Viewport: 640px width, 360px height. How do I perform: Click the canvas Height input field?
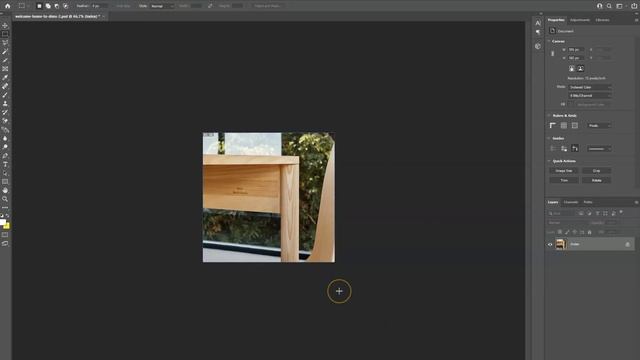576,58
